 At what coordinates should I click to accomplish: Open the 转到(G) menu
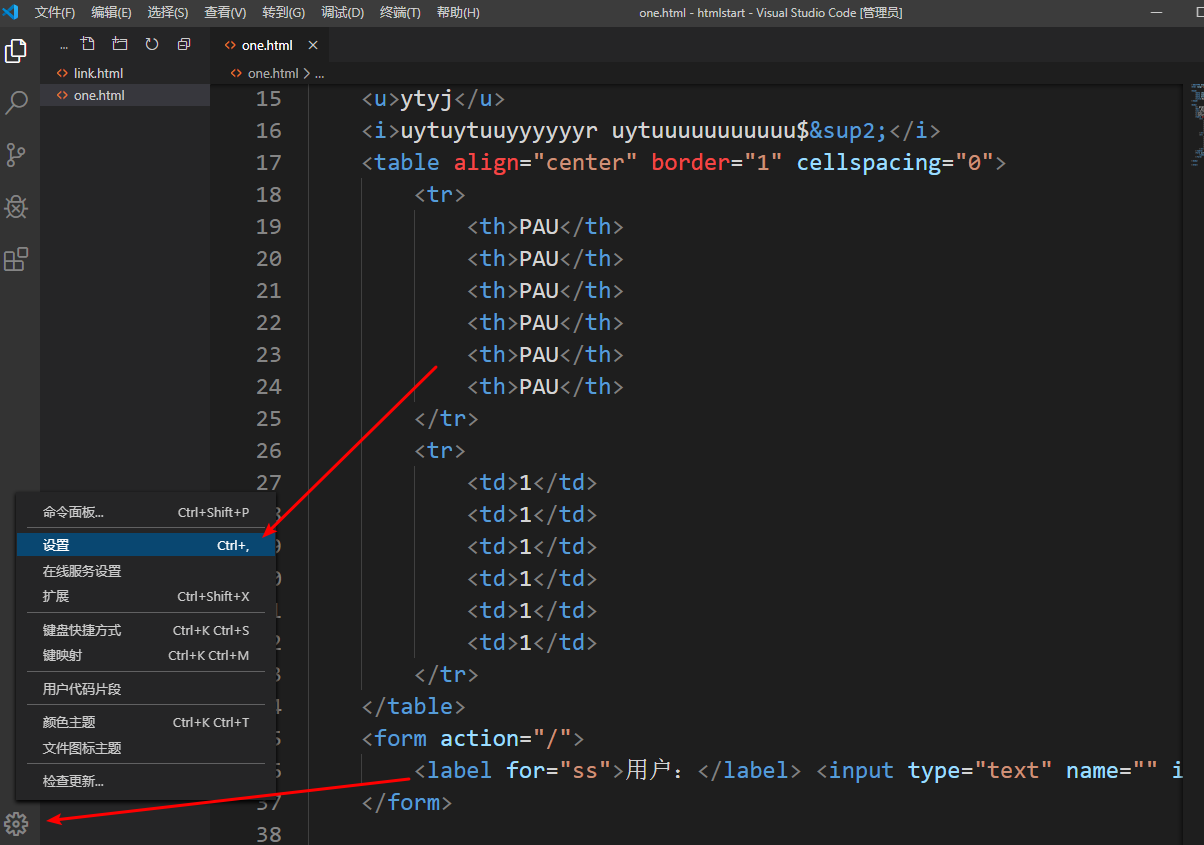(283, 12)
